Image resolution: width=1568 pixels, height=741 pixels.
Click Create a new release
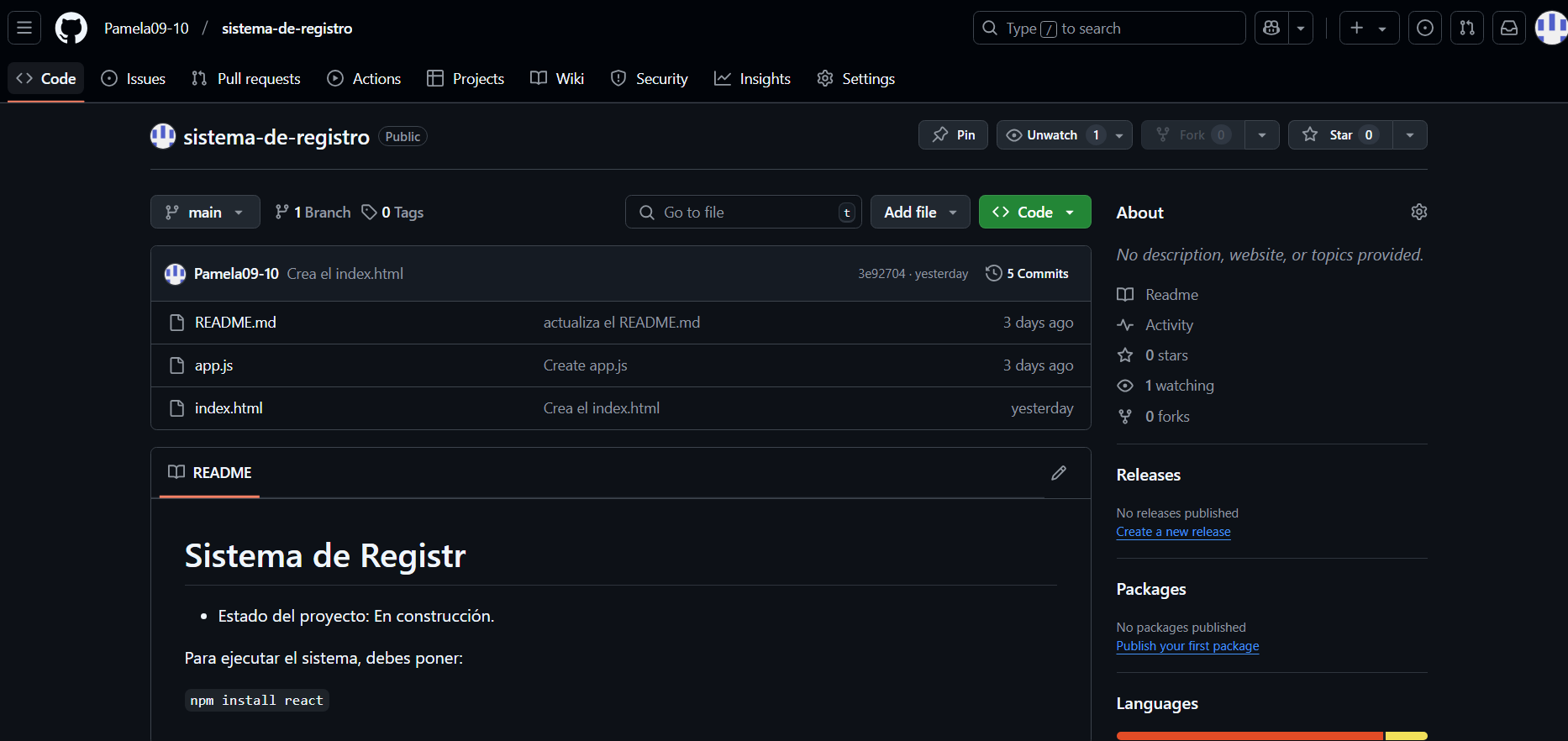(1173, 532)
